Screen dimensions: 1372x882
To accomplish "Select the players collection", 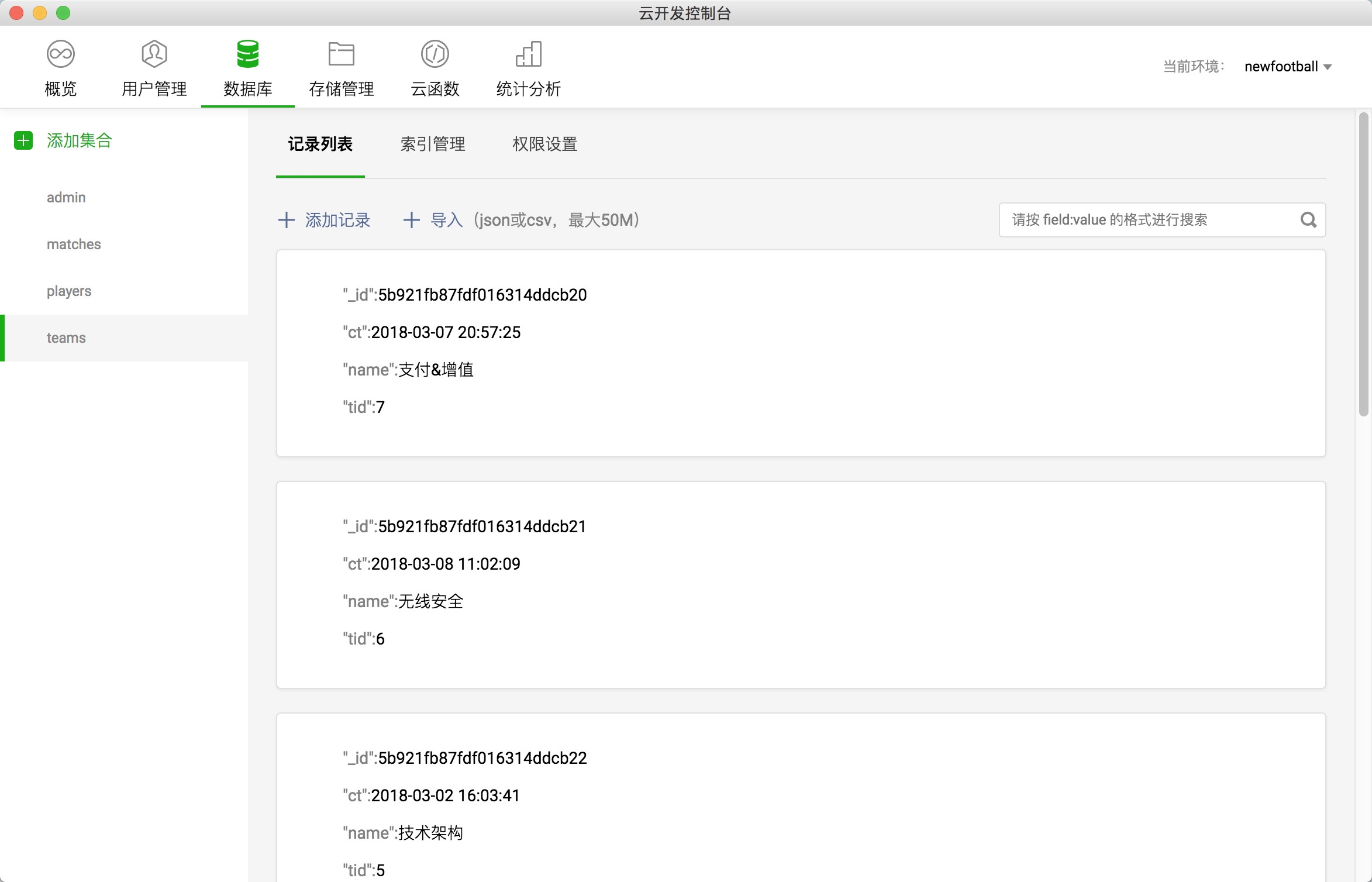I will pos(69,291).
